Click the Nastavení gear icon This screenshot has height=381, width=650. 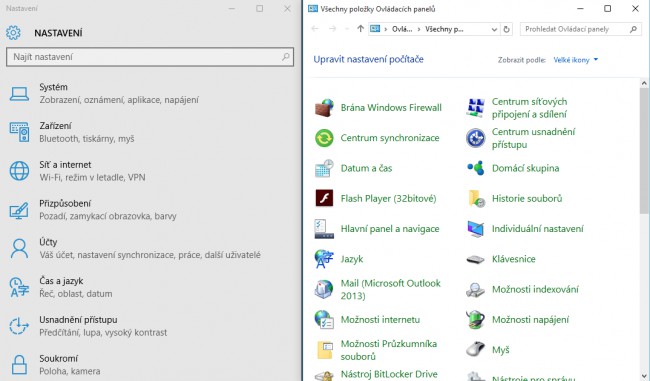point(13,33)
